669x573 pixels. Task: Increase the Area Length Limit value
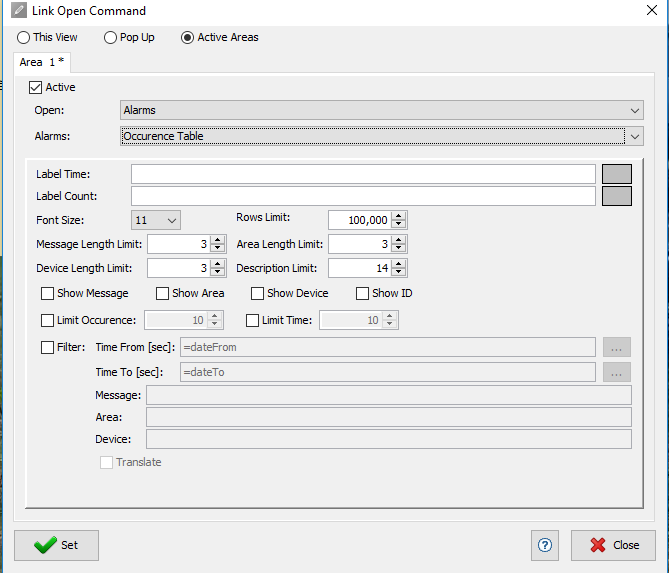tap(398, 240)
